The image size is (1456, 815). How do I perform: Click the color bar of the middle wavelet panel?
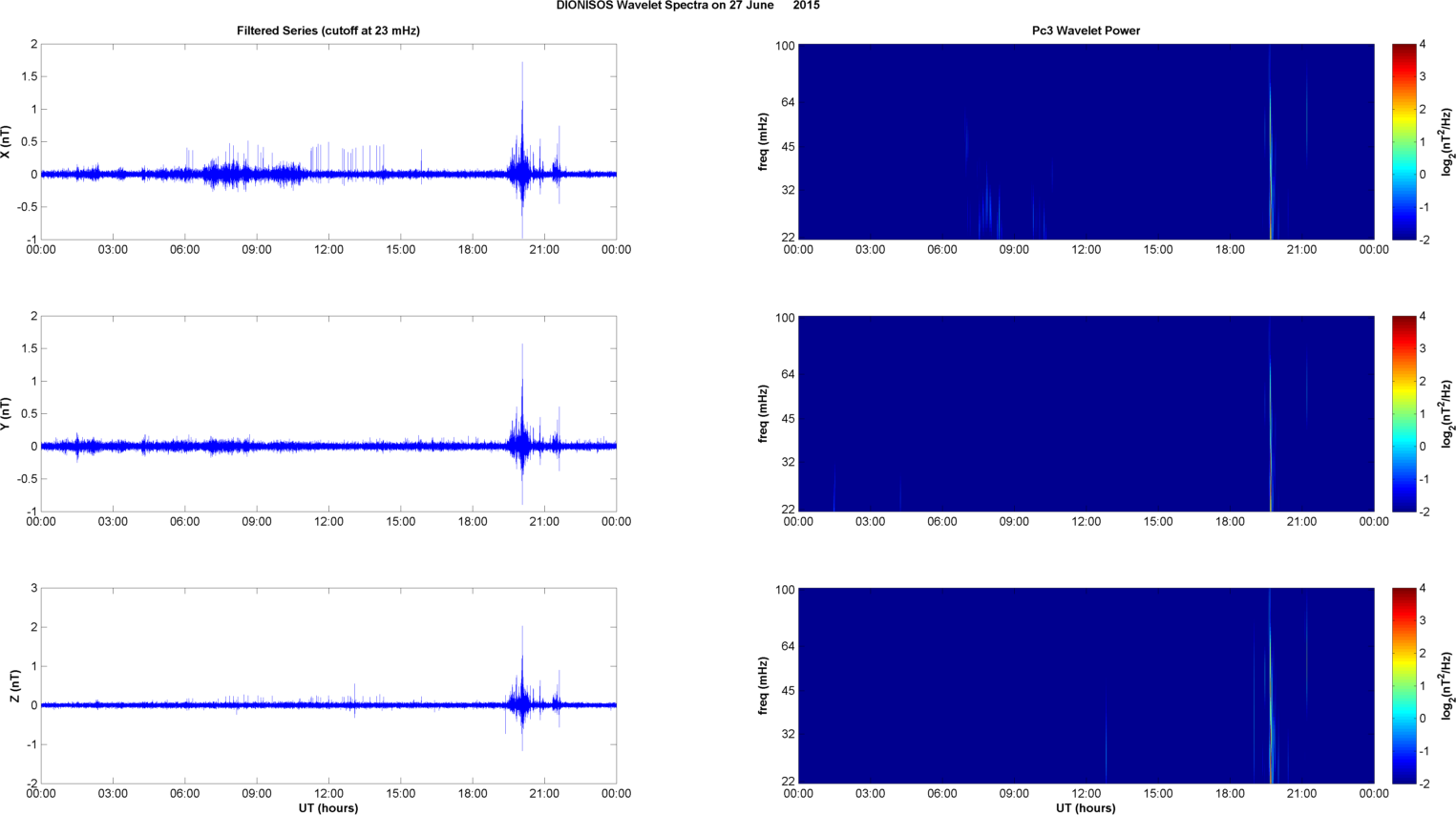point(1403,414)
